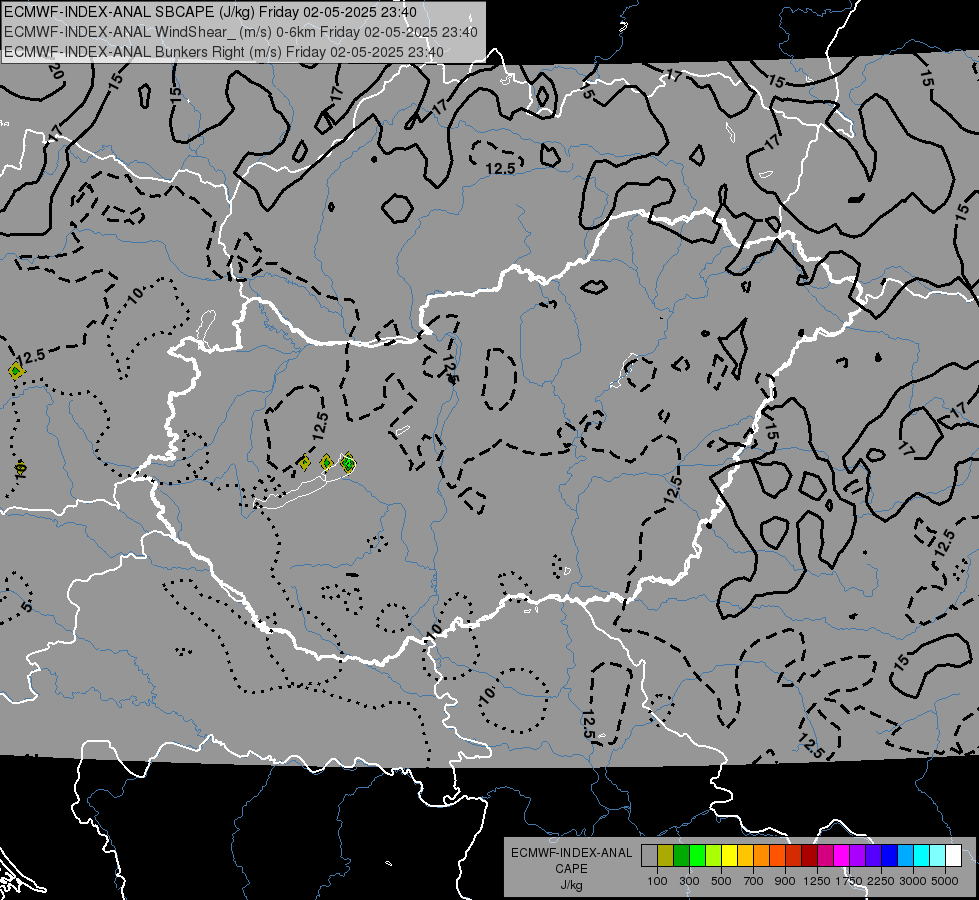Click the Bunkers Right title line
The width and height of the screenshot is (979, 900).
[224, 52]
